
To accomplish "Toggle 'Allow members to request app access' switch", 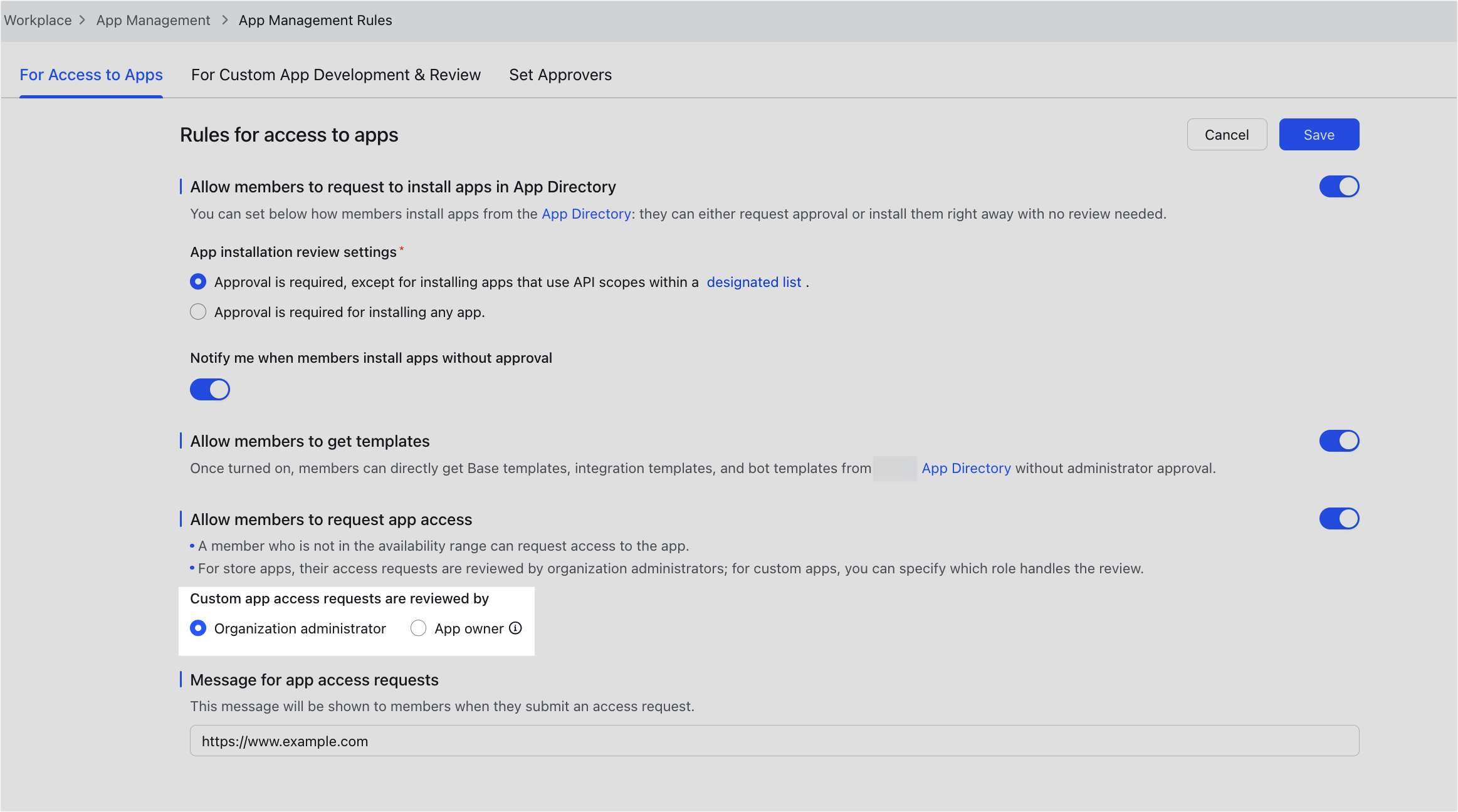I will 1339,519.
